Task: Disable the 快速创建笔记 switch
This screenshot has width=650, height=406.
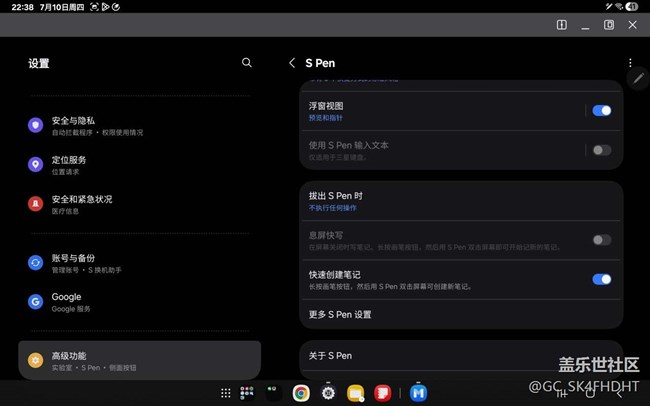Action: click(x=601, y=280)
